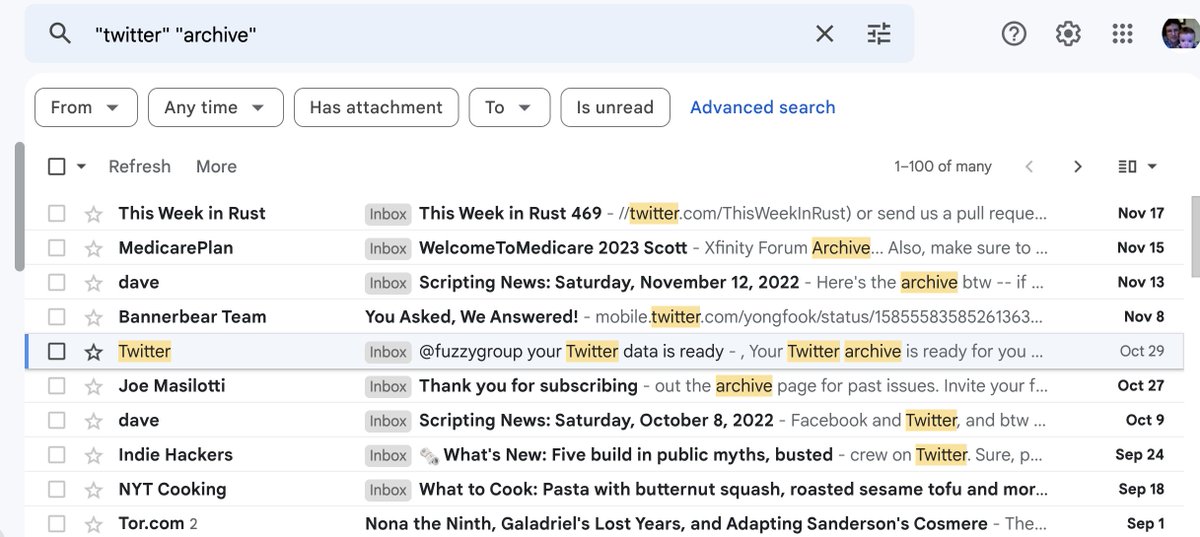Star the Bannerbear Team email
The height and width of the screenshot is (537, 1200).
pyautogui.click(x=94, y=317)
